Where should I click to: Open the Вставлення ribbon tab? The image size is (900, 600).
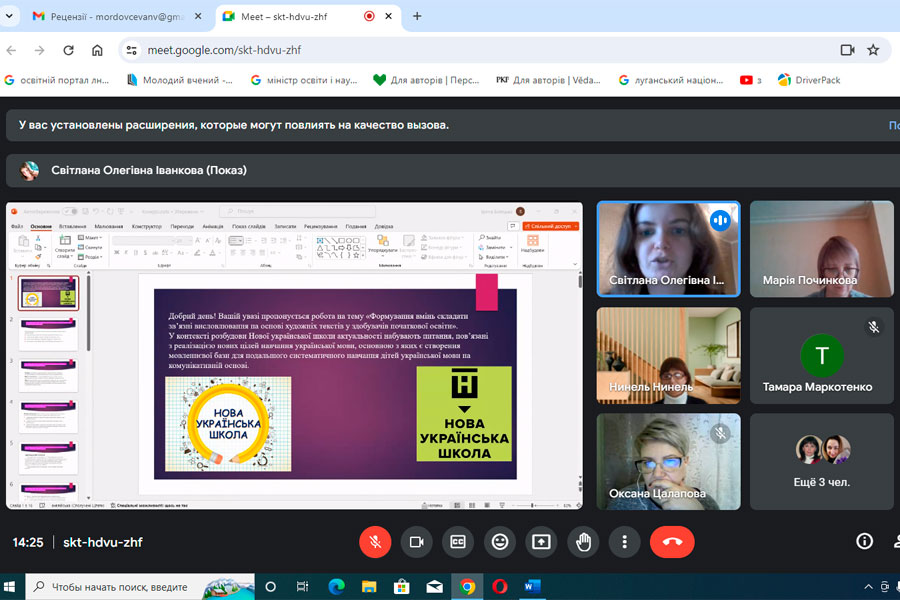point(72,226)
